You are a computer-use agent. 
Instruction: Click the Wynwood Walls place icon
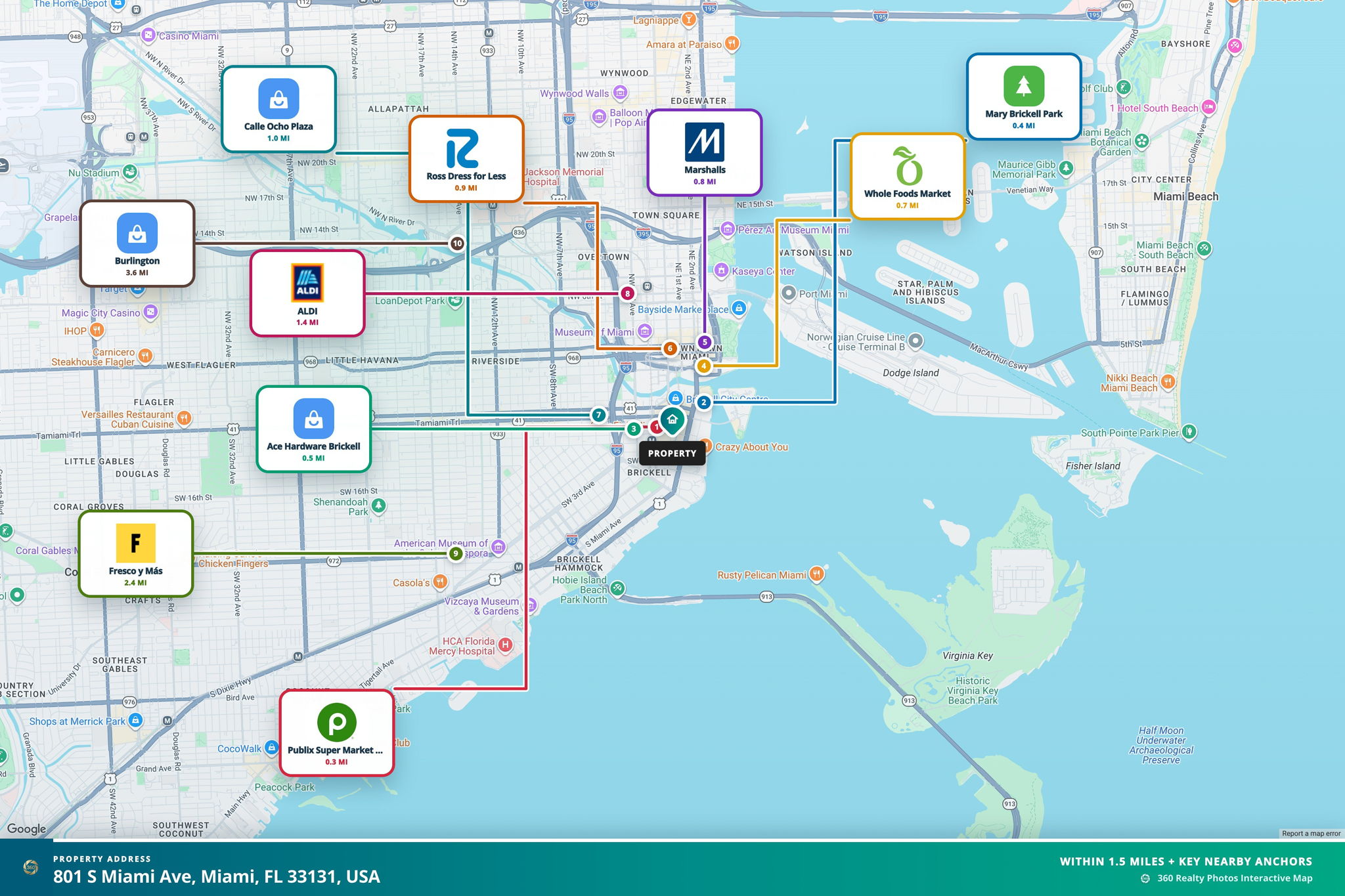[x=619, y=93]
